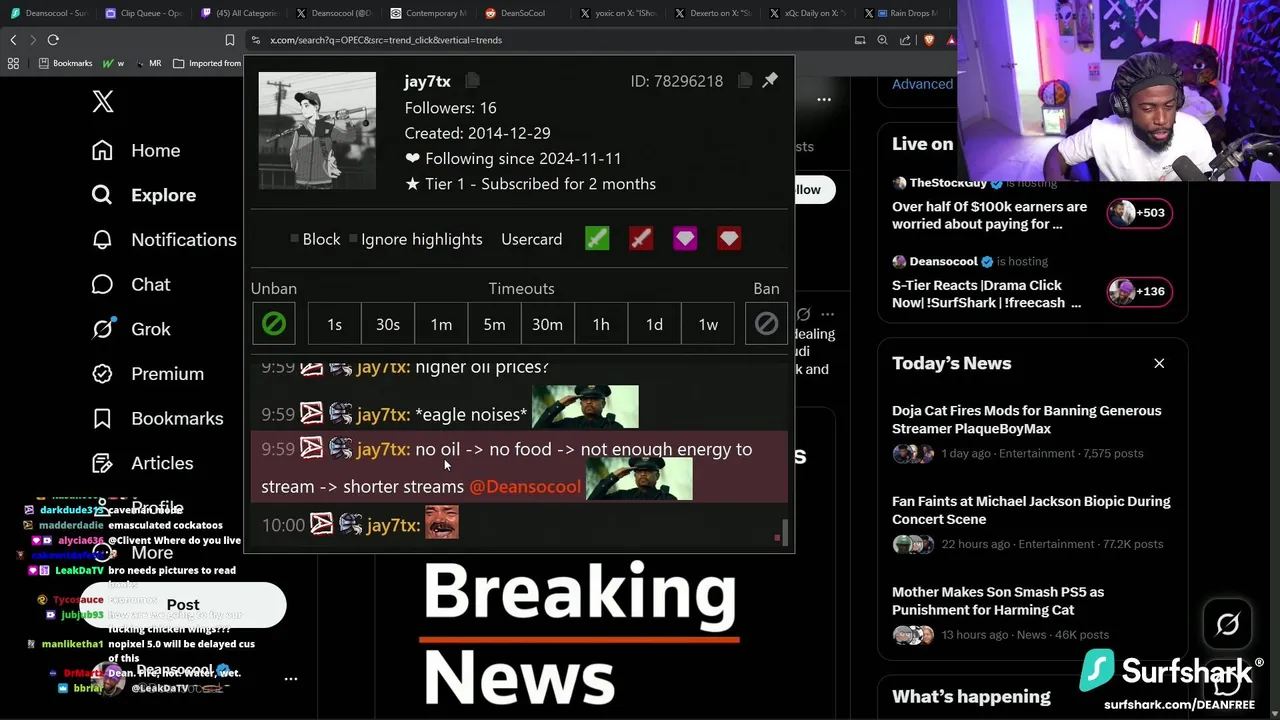Image resolution: width=1280 pixels, height=720 pixels.
Task: Open the browser zoom control icon
Action: (x=882, y=40)
